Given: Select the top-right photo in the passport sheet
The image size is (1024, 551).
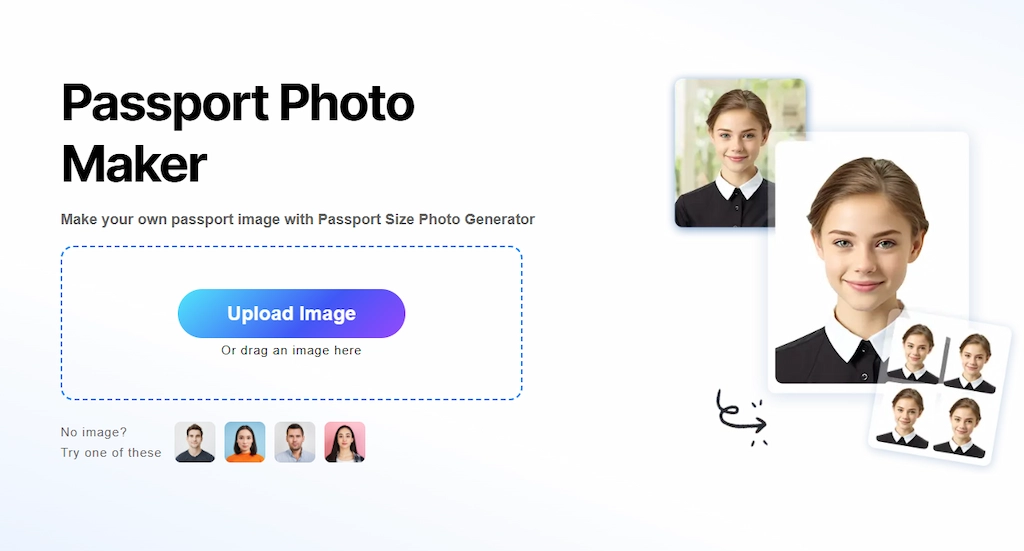Looking at the screenshot, I should point(972,362).
